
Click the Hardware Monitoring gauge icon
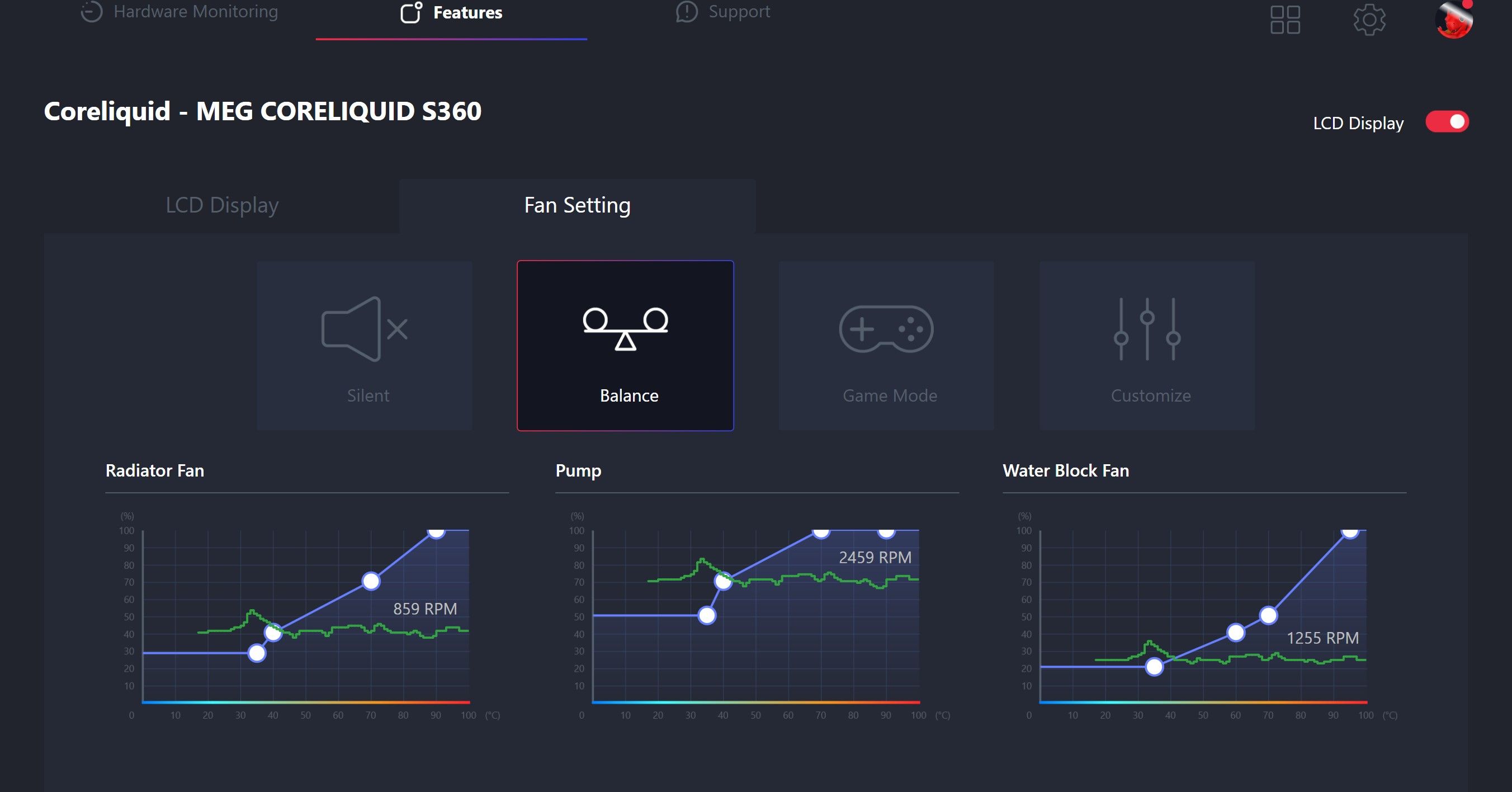click(x=92, y=11)
